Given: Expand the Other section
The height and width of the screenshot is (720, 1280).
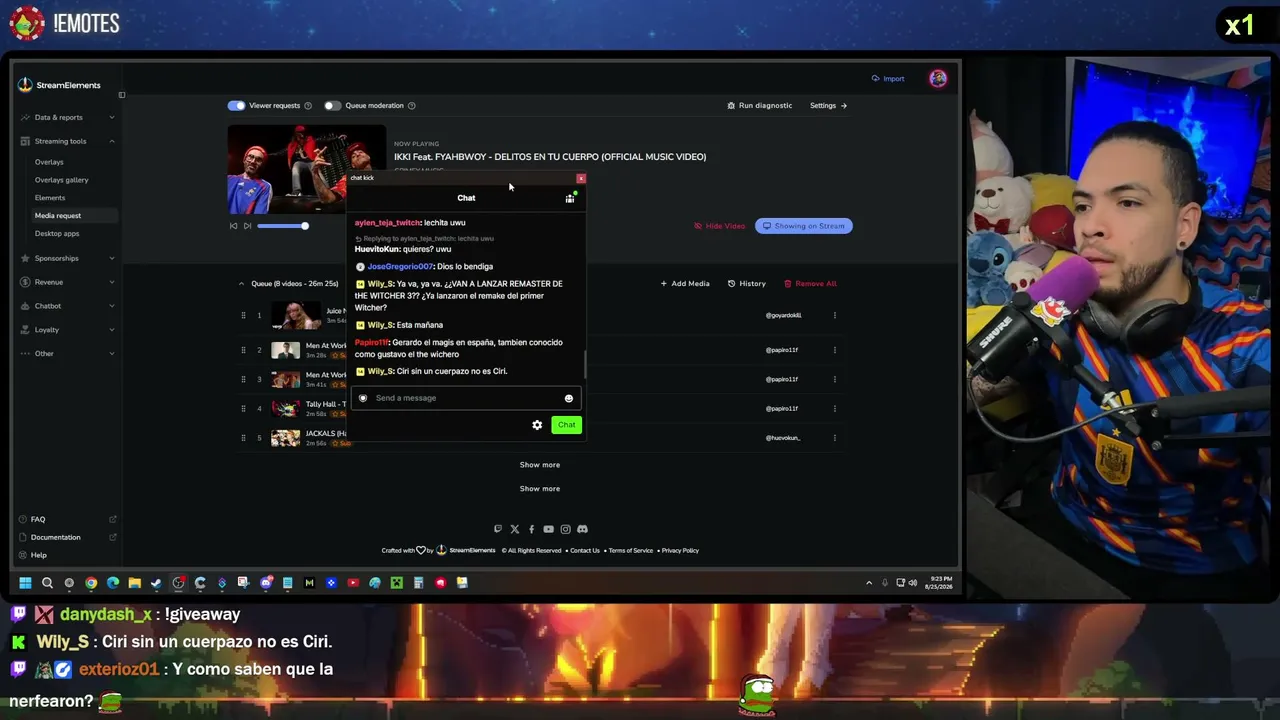Looking at the screenshot, I should [x=67, y=354].
